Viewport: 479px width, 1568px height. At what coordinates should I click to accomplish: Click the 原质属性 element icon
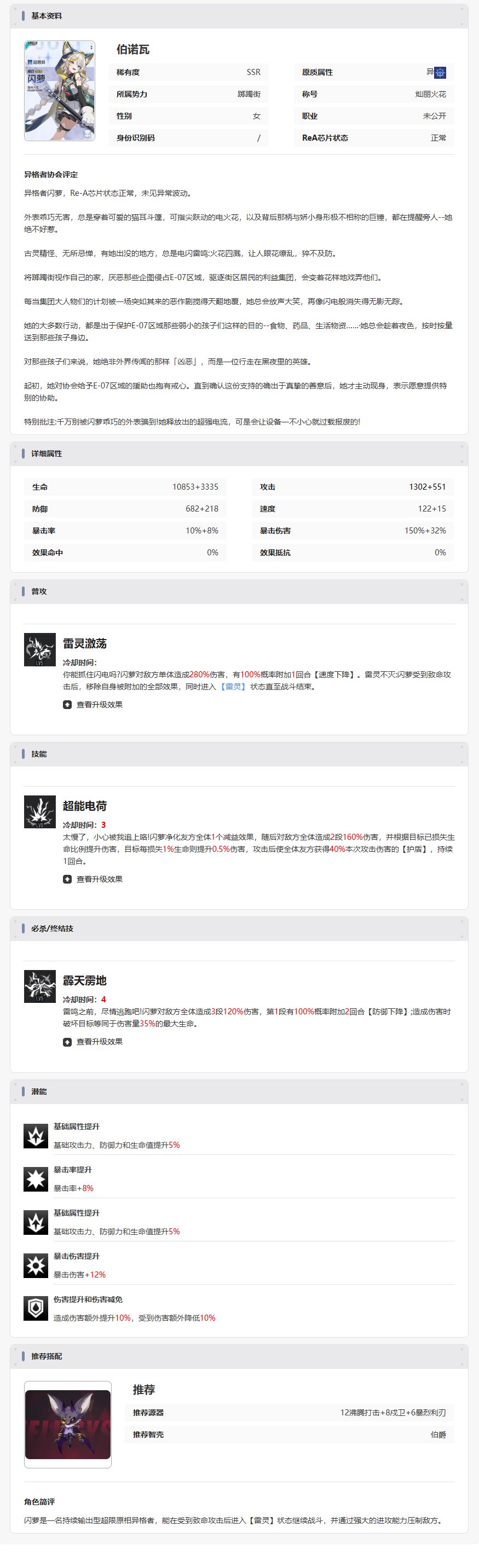tap(440, 72)
